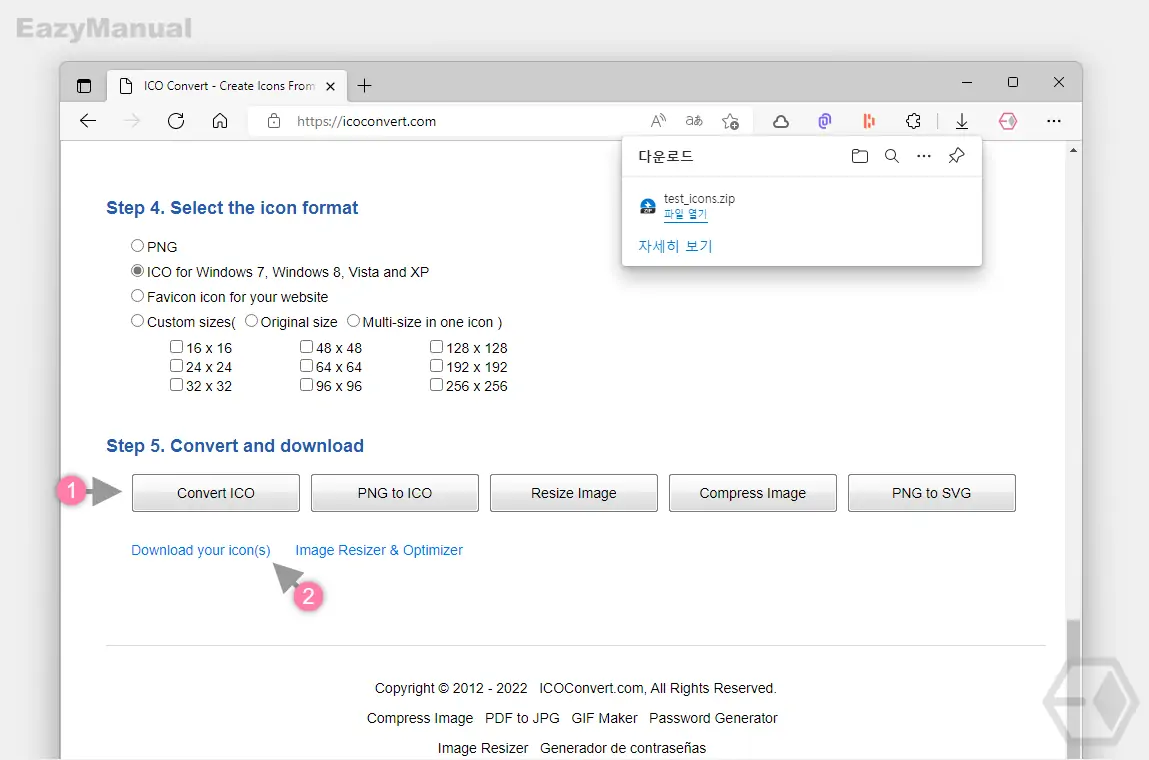Viewport: 1149px width, 760px height.
Task: Open downloads folder from popup
Action: [860, 156]
